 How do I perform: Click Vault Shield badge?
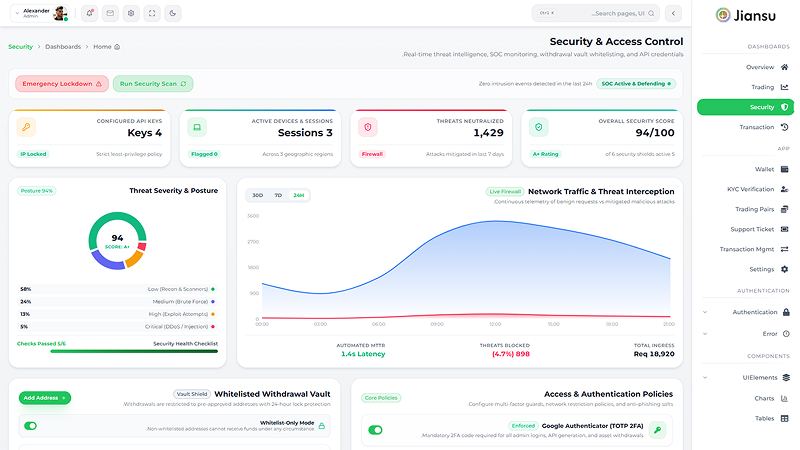pyautogui.click(x=192, y=394)
